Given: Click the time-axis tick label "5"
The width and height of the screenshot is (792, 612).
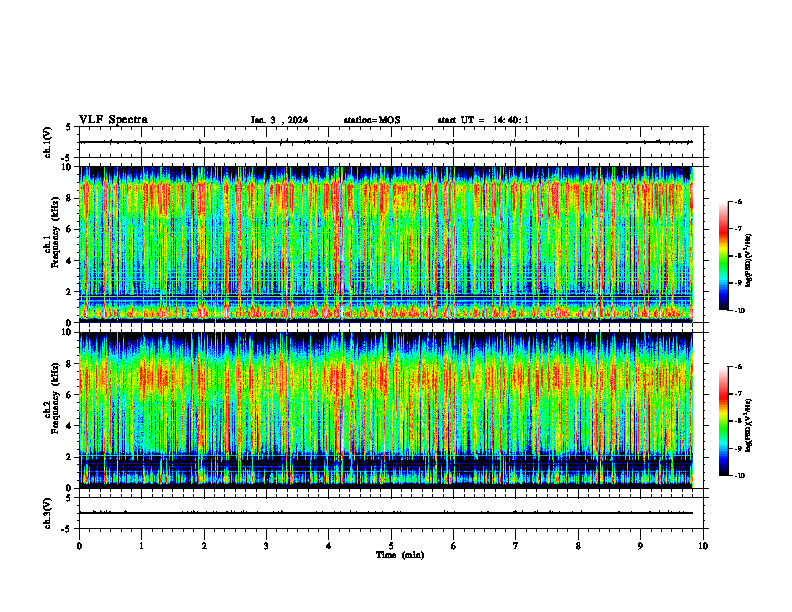Looking at the screenshot, I should point(391,546).
